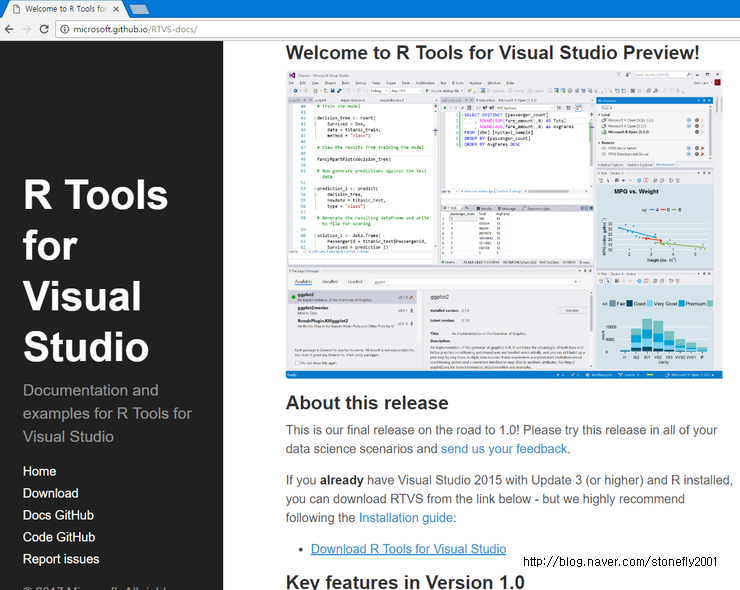Click 'Download R Tools for Visual Studio' link
This screenshot has height=590, width=740.
point(408,549)
